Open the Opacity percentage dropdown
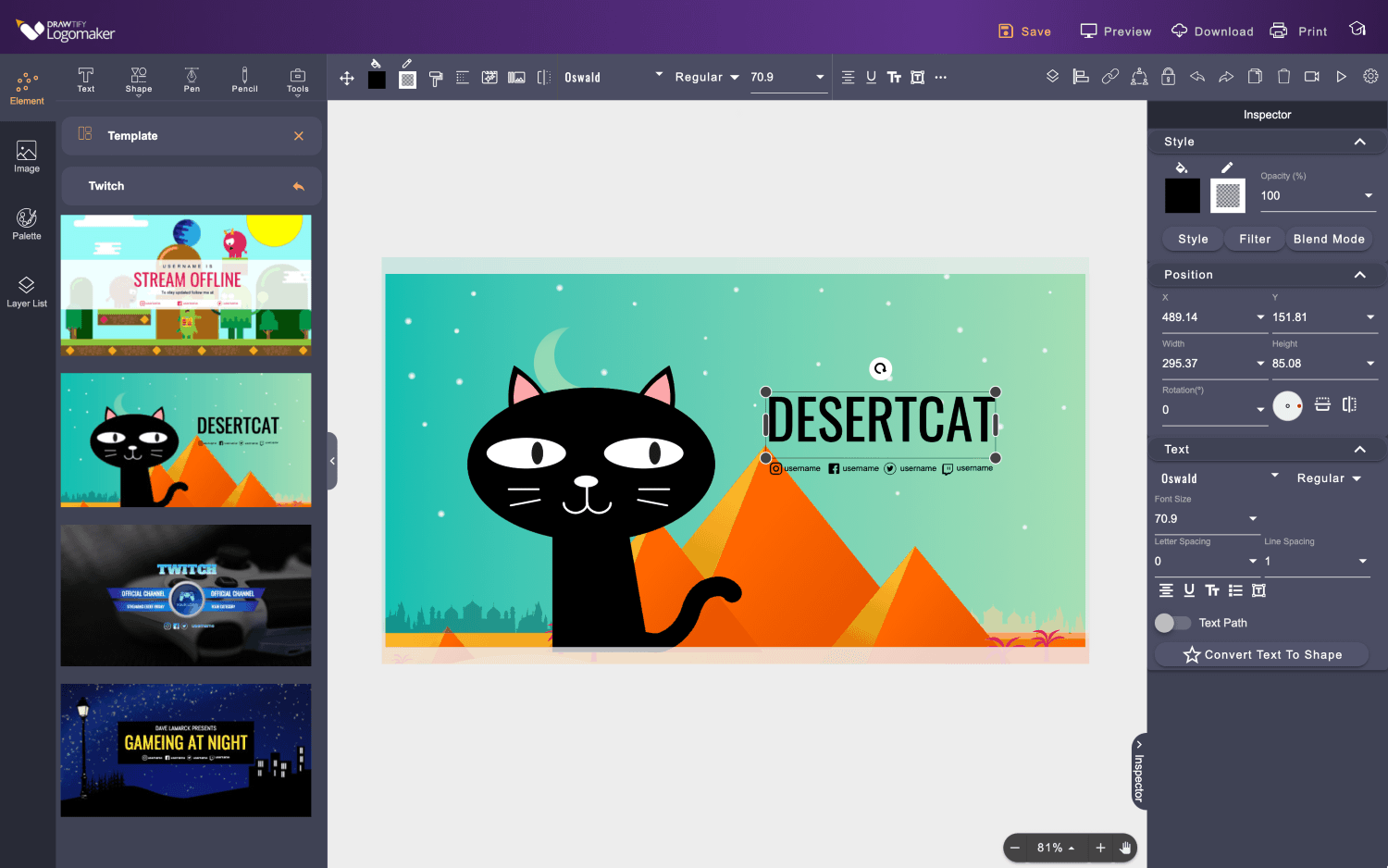 [1368, 196]
